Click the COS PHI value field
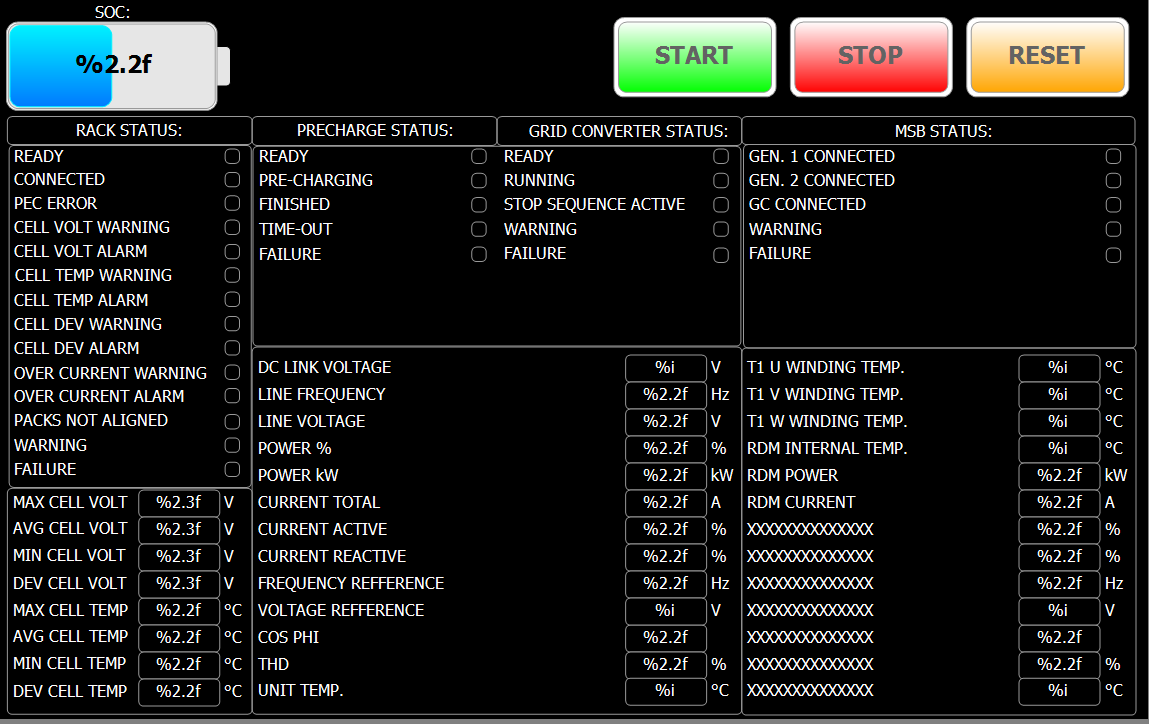This screenshot has width=1149, height=724. tap(665, 638)
